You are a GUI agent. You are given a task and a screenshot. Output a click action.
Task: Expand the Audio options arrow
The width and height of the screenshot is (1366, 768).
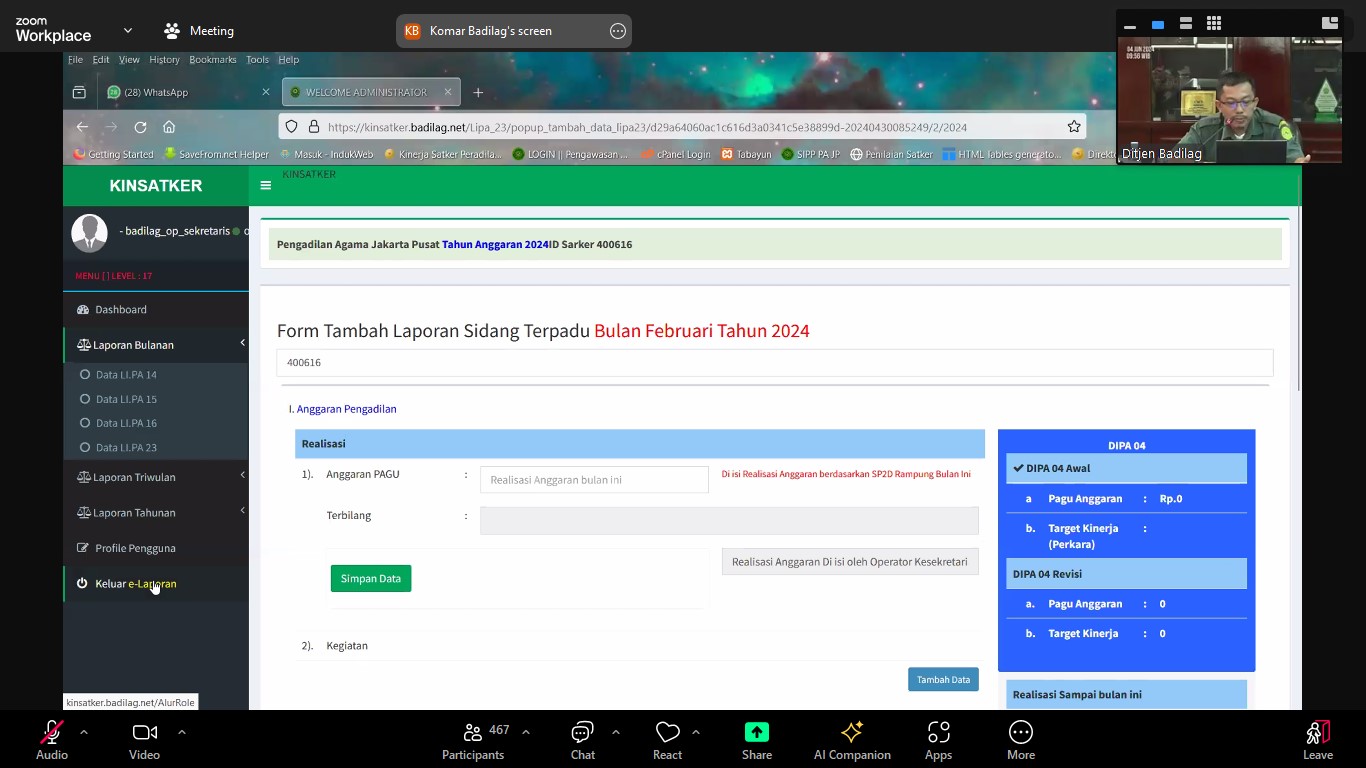point(84,732)
